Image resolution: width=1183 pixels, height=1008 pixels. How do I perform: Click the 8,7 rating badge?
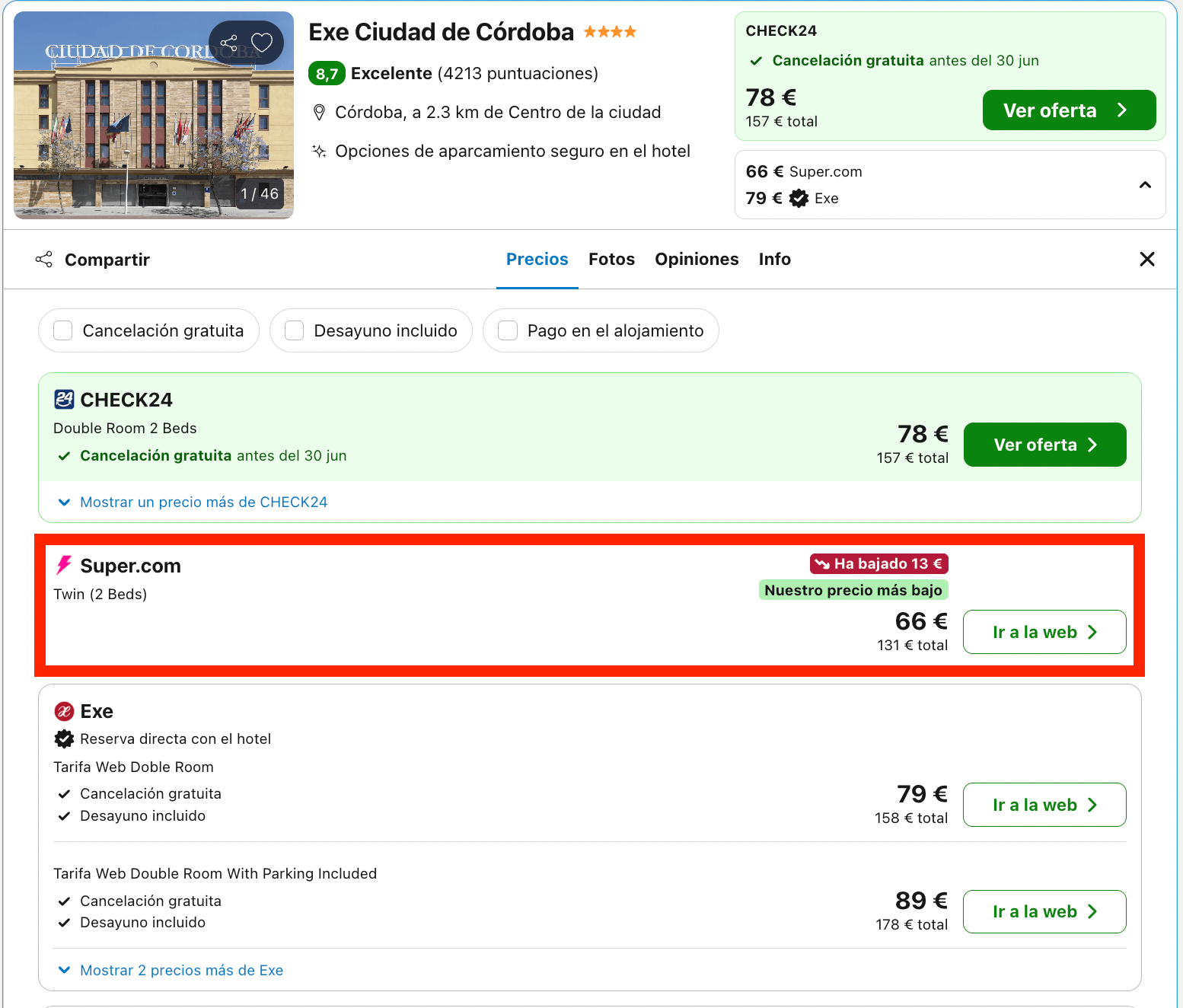point(327,74)
